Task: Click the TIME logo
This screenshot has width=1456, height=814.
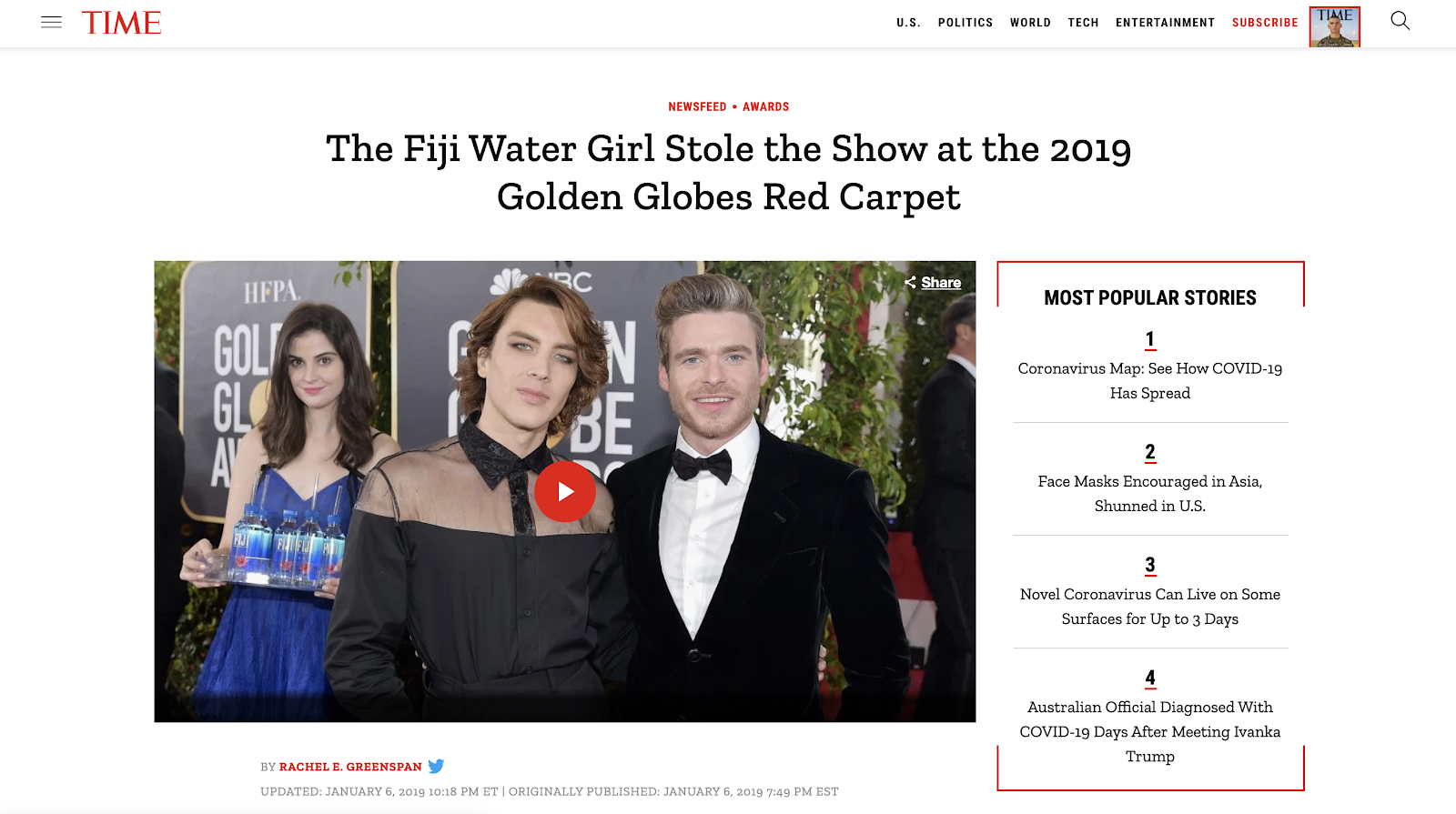Action: [121, 23]
